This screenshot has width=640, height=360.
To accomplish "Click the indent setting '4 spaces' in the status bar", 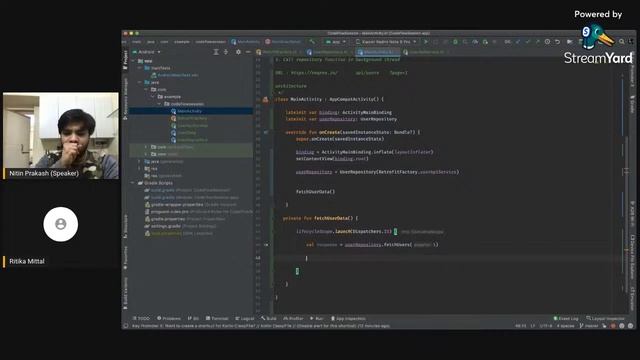I will point(565,326).
